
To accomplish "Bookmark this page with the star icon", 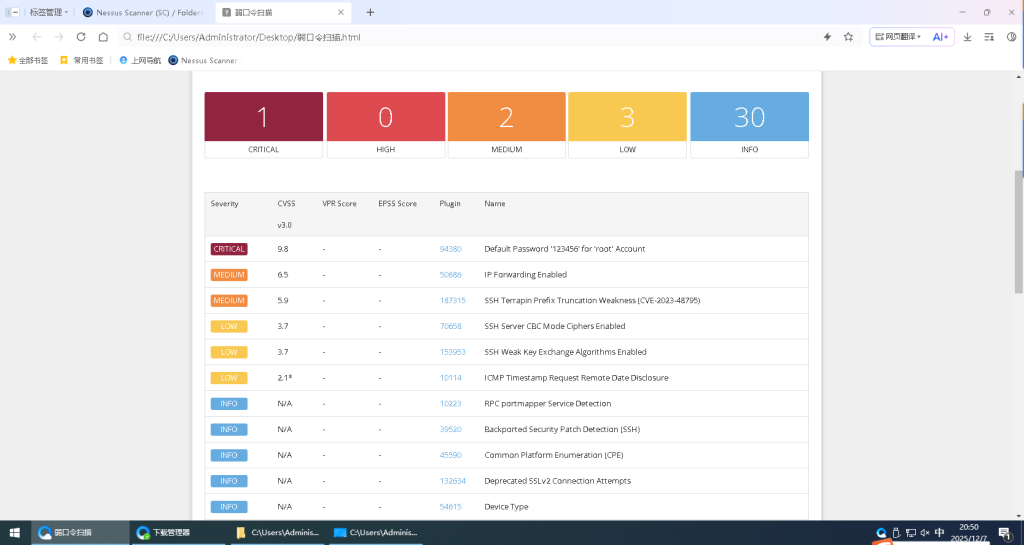I will (x=848, y=37).
